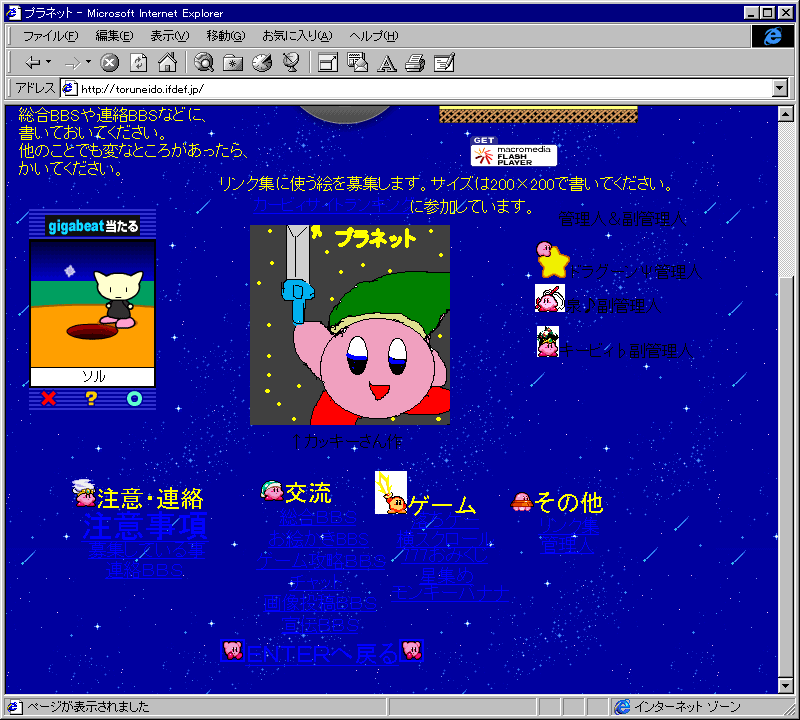Image resolution: width=800 pixels, height=720 pixels.
Task: Show the History toolbar icon
Action: click(x=262, y=63)
